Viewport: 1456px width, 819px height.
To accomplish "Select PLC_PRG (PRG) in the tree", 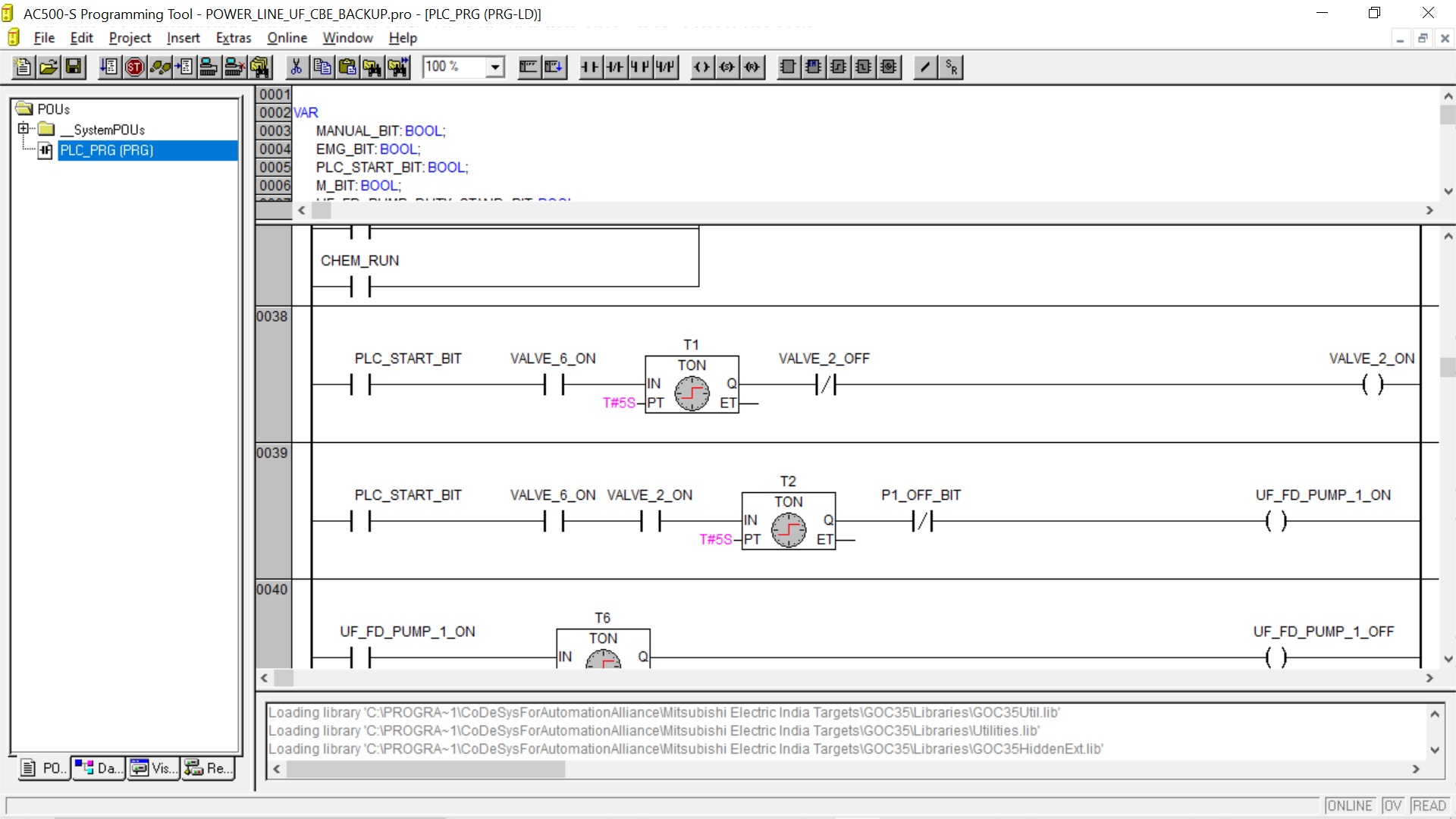I will (x=107, y=150).
